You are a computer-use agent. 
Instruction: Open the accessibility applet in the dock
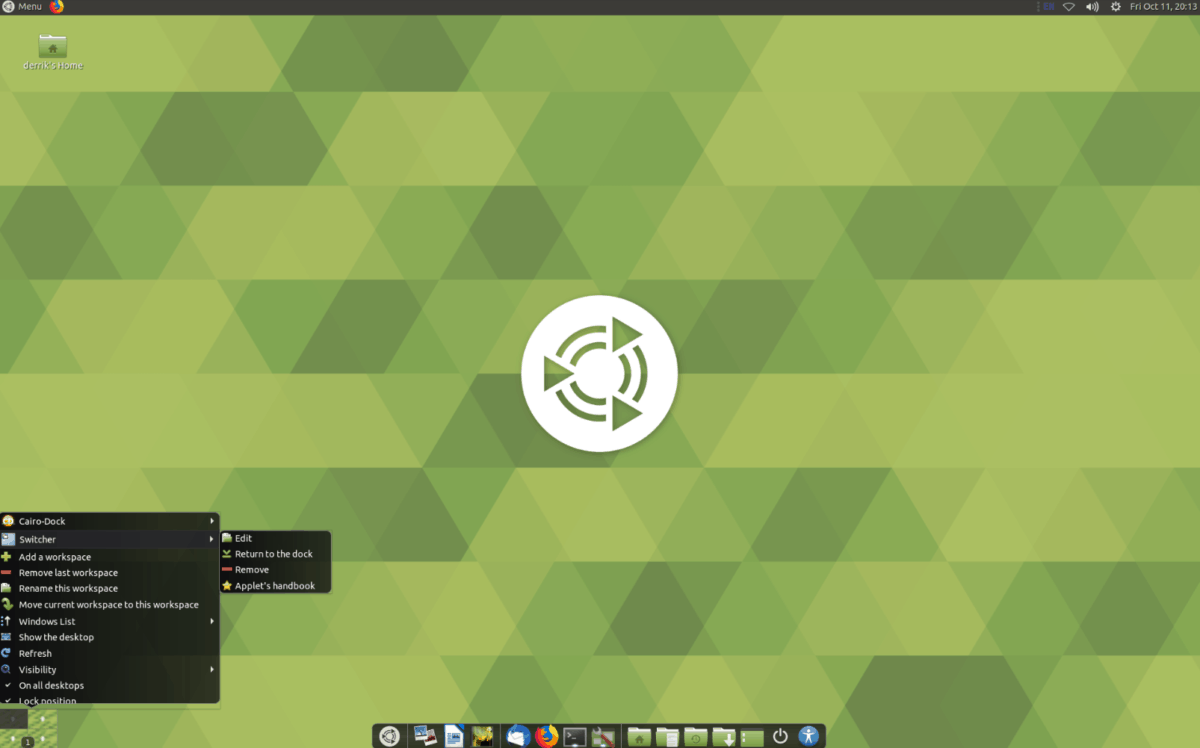click(807, 733)
